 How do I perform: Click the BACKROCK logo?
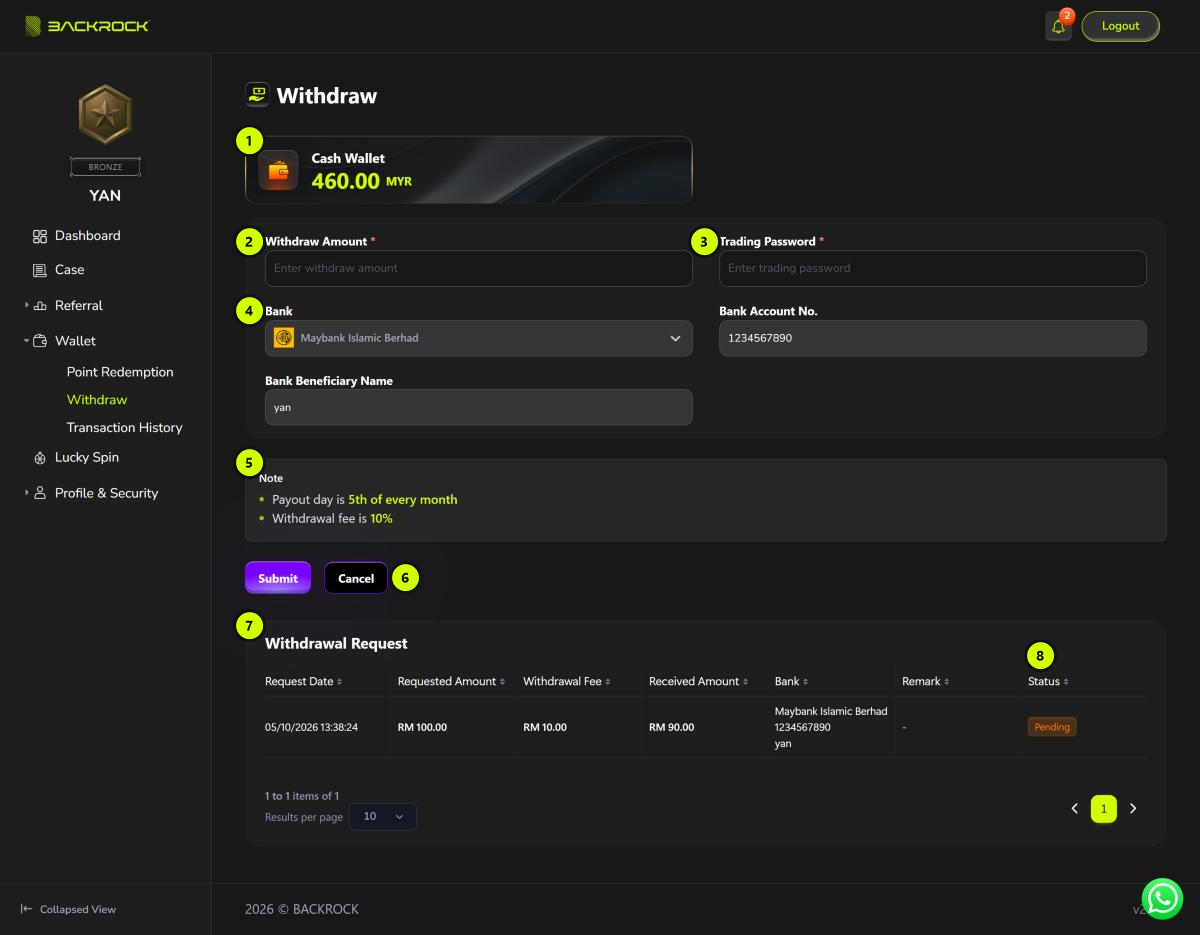[87, 26]
